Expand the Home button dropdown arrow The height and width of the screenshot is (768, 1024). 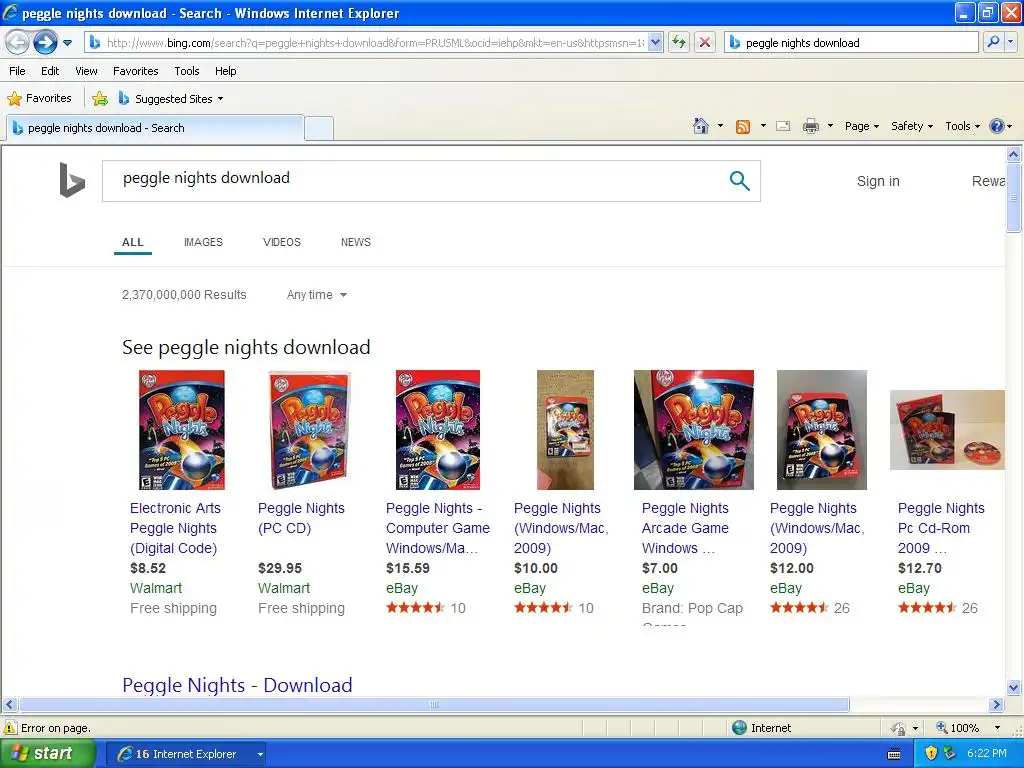720,126
